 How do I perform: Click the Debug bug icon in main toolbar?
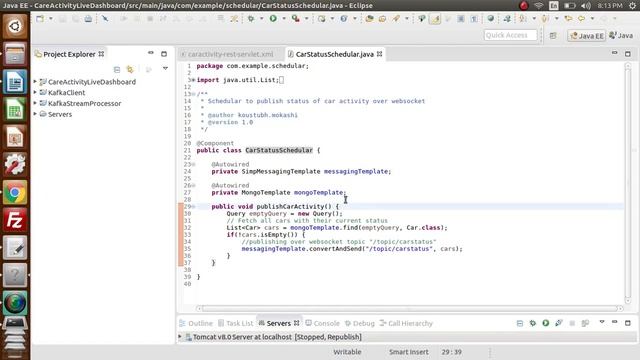[x=251, y=19]
